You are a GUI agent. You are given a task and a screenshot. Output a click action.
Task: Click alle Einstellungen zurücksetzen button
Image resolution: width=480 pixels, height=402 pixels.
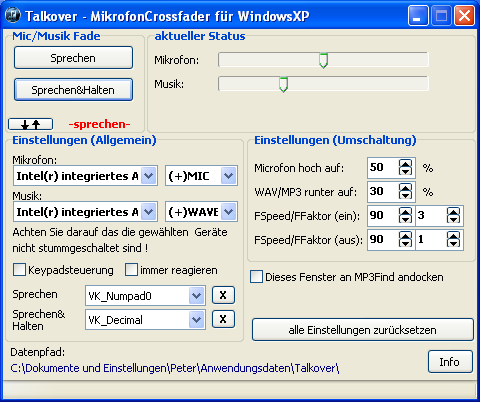[x=363, y=330]
